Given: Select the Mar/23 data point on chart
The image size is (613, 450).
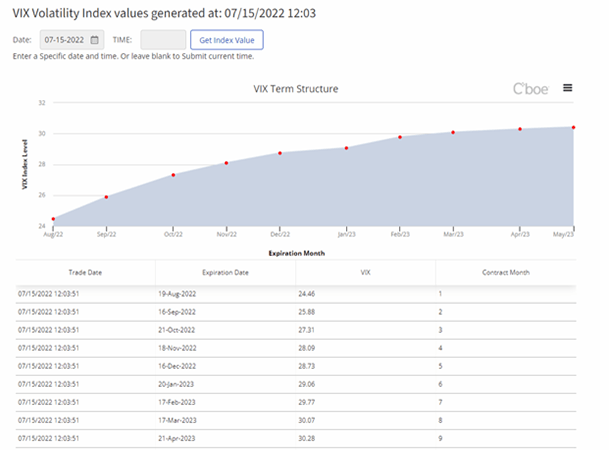Looking at the screenshot, I should pyautogui.click(x=453, y=133).
